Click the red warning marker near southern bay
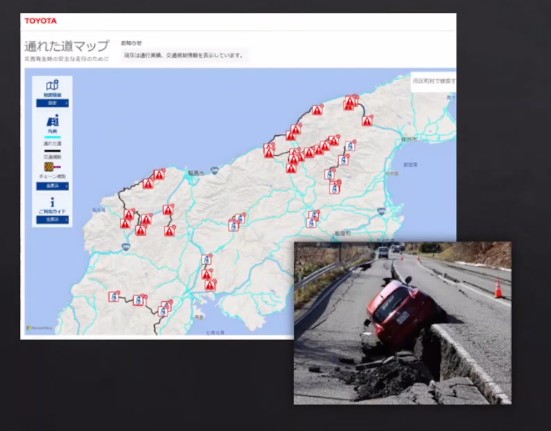Screen dimensions: 551x431 pos(210,285)
